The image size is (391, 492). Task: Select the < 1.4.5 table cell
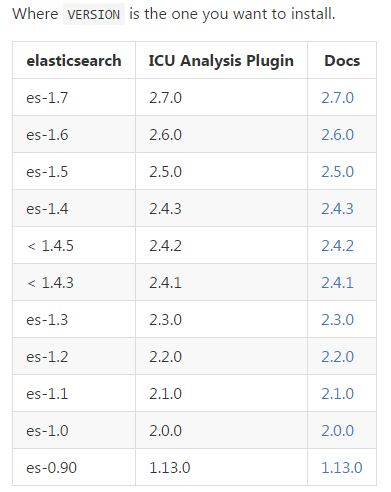pos(74,246)
